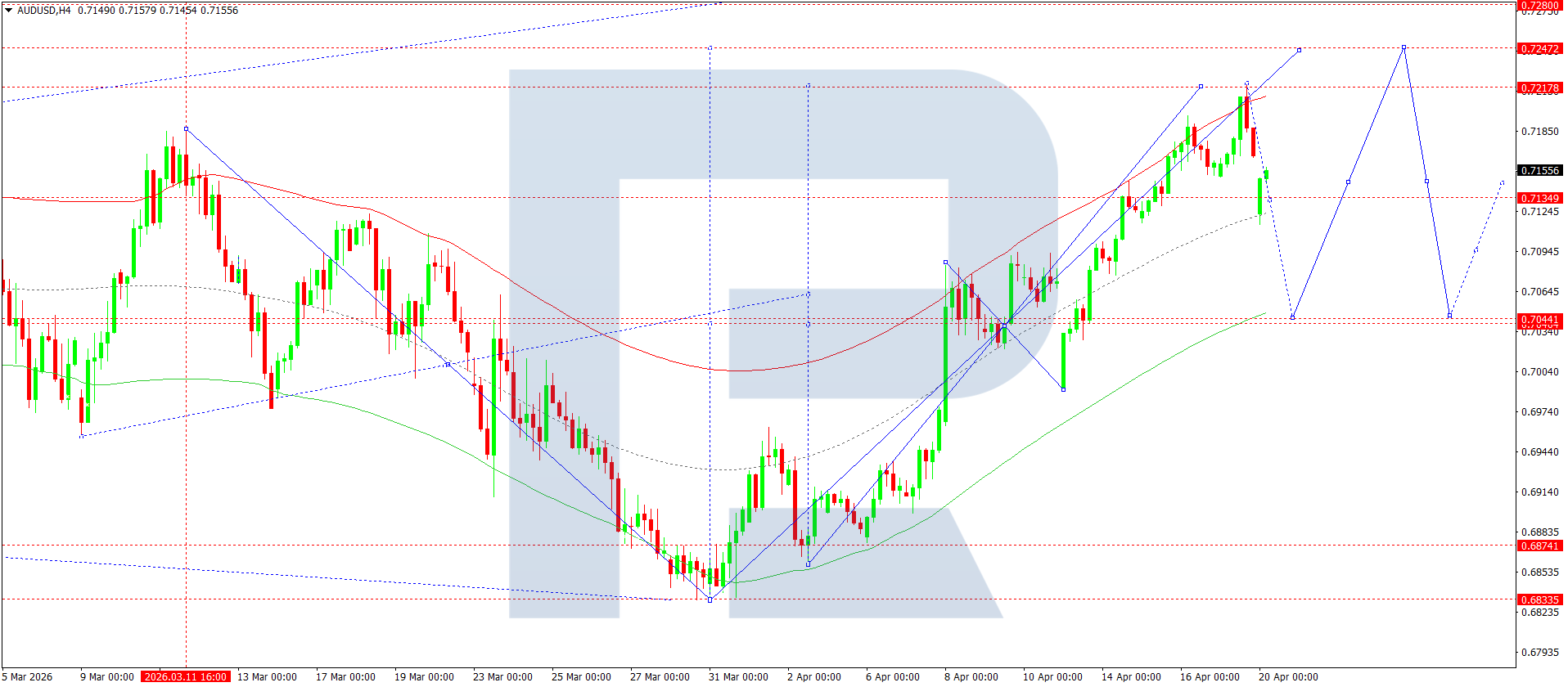1568x687 pixels.
Task: Select the 0.72472 red price level label
Action: tap(1539, 49)
